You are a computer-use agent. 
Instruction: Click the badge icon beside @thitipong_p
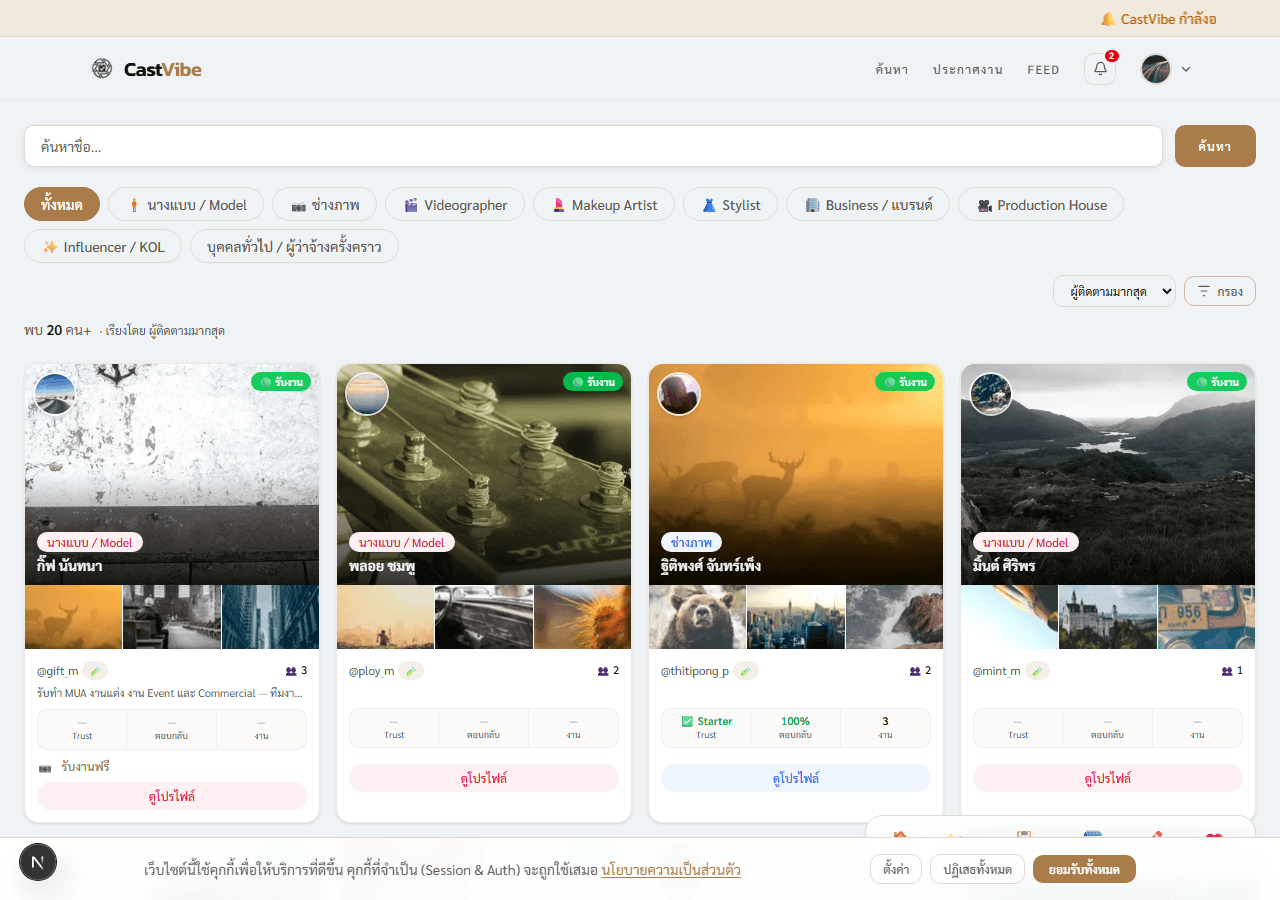(746, 671)
